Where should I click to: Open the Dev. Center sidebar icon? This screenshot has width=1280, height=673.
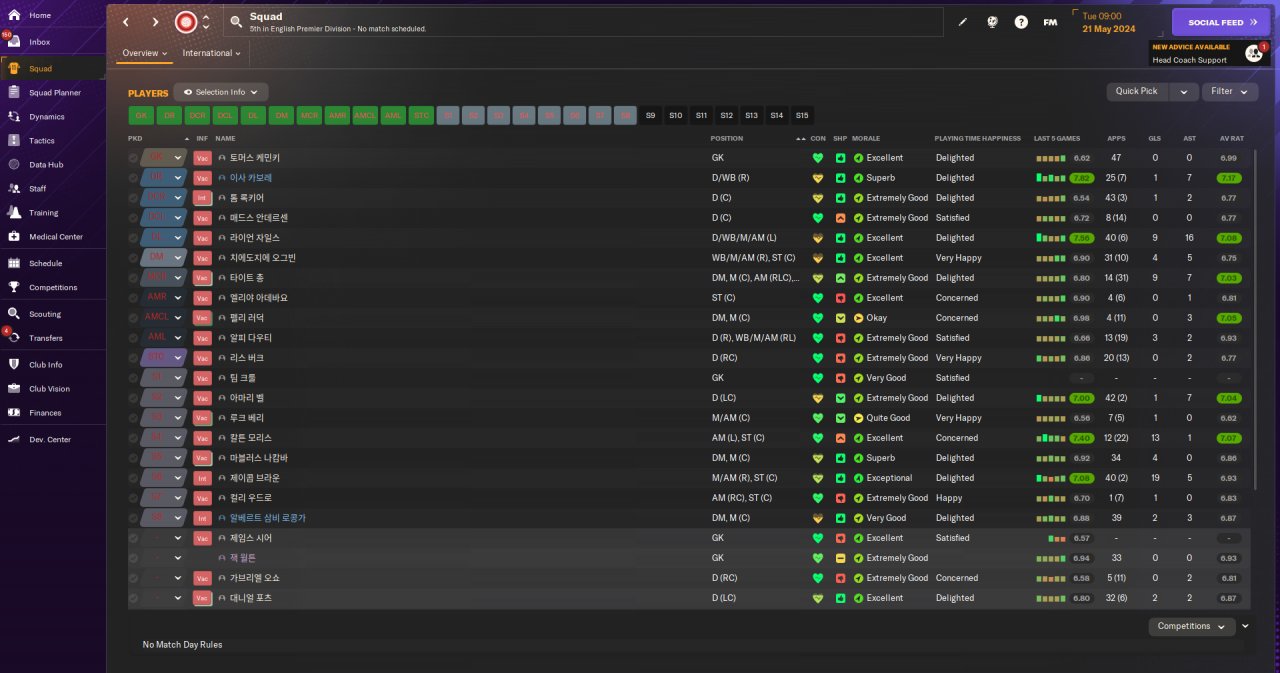(x=14, y=439)
